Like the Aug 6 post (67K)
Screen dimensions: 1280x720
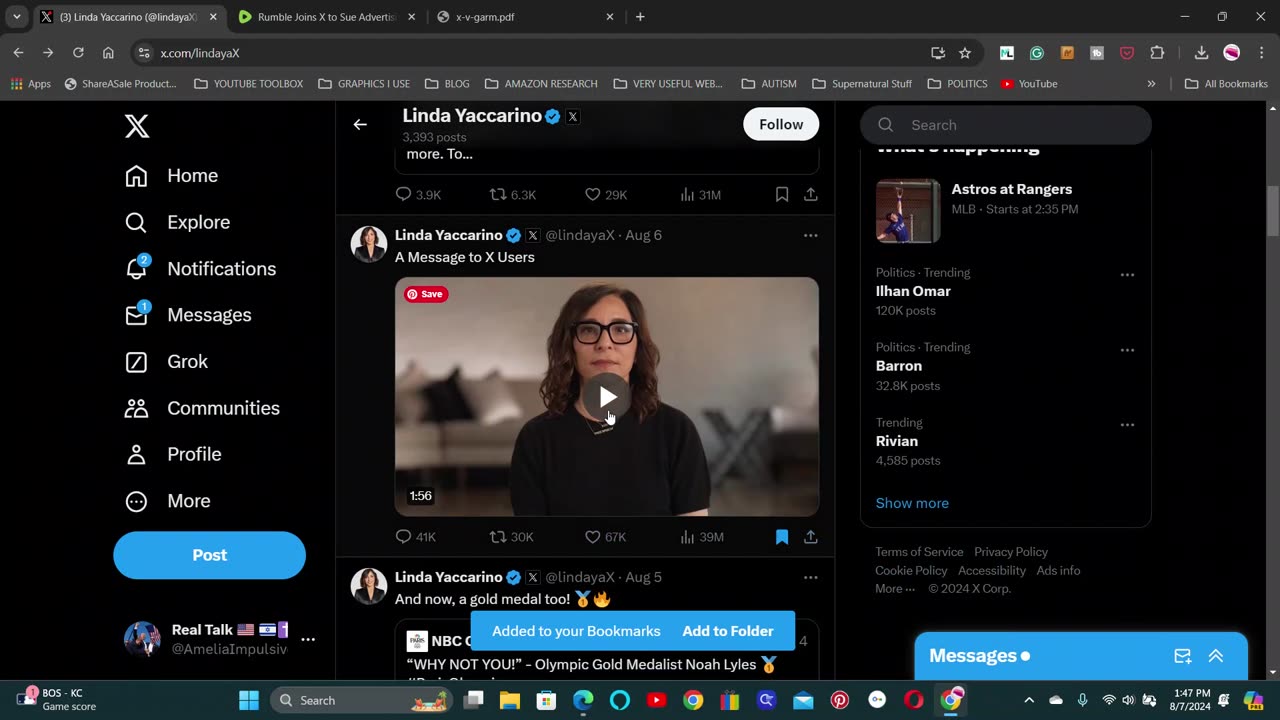(x=605, y=537)
